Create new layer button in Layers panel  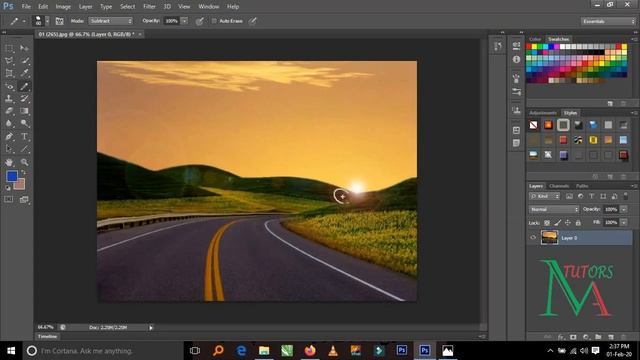pyautogui.click(x=611, y=337)
